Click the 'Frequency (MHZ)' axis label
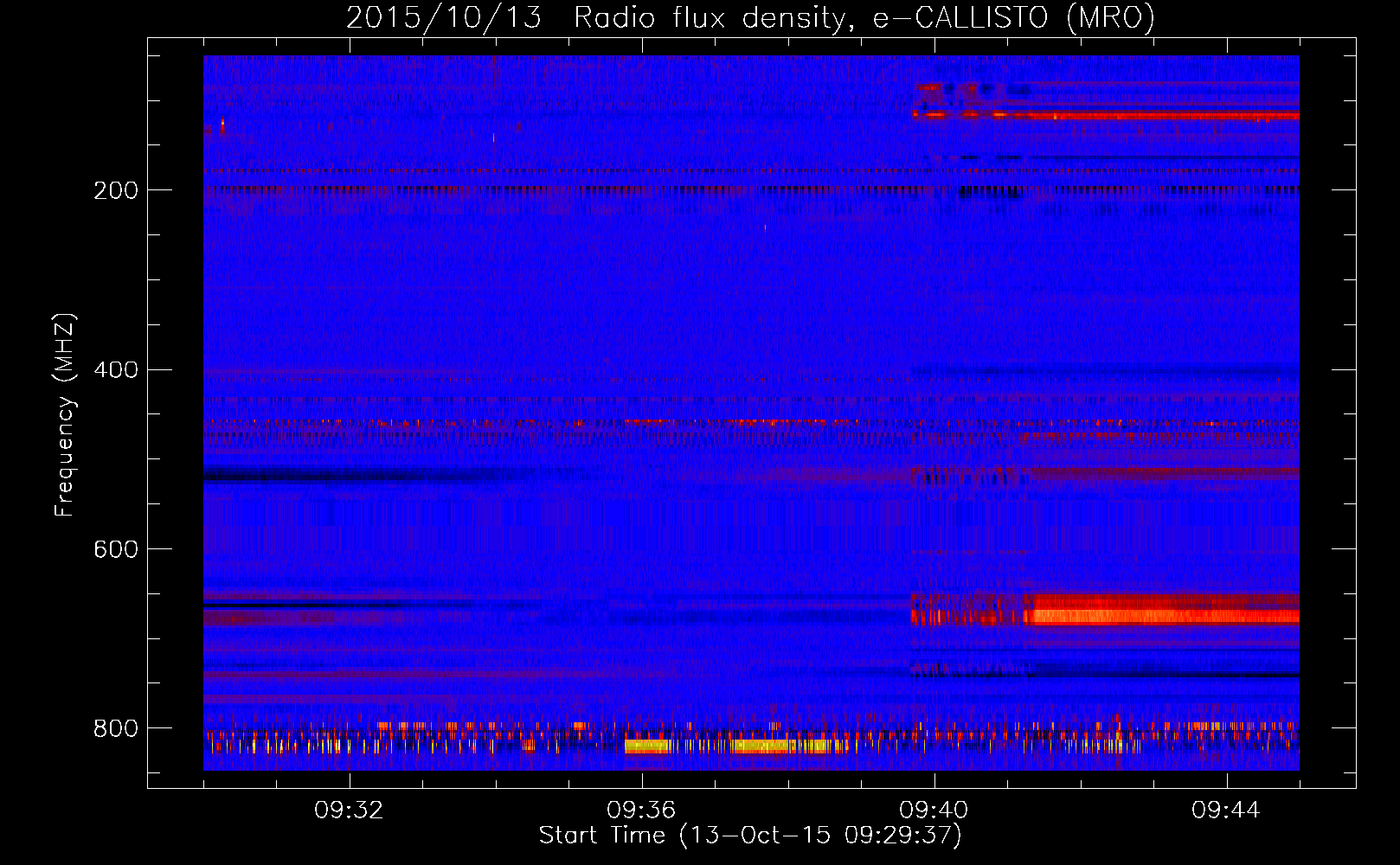 point(65,414)
